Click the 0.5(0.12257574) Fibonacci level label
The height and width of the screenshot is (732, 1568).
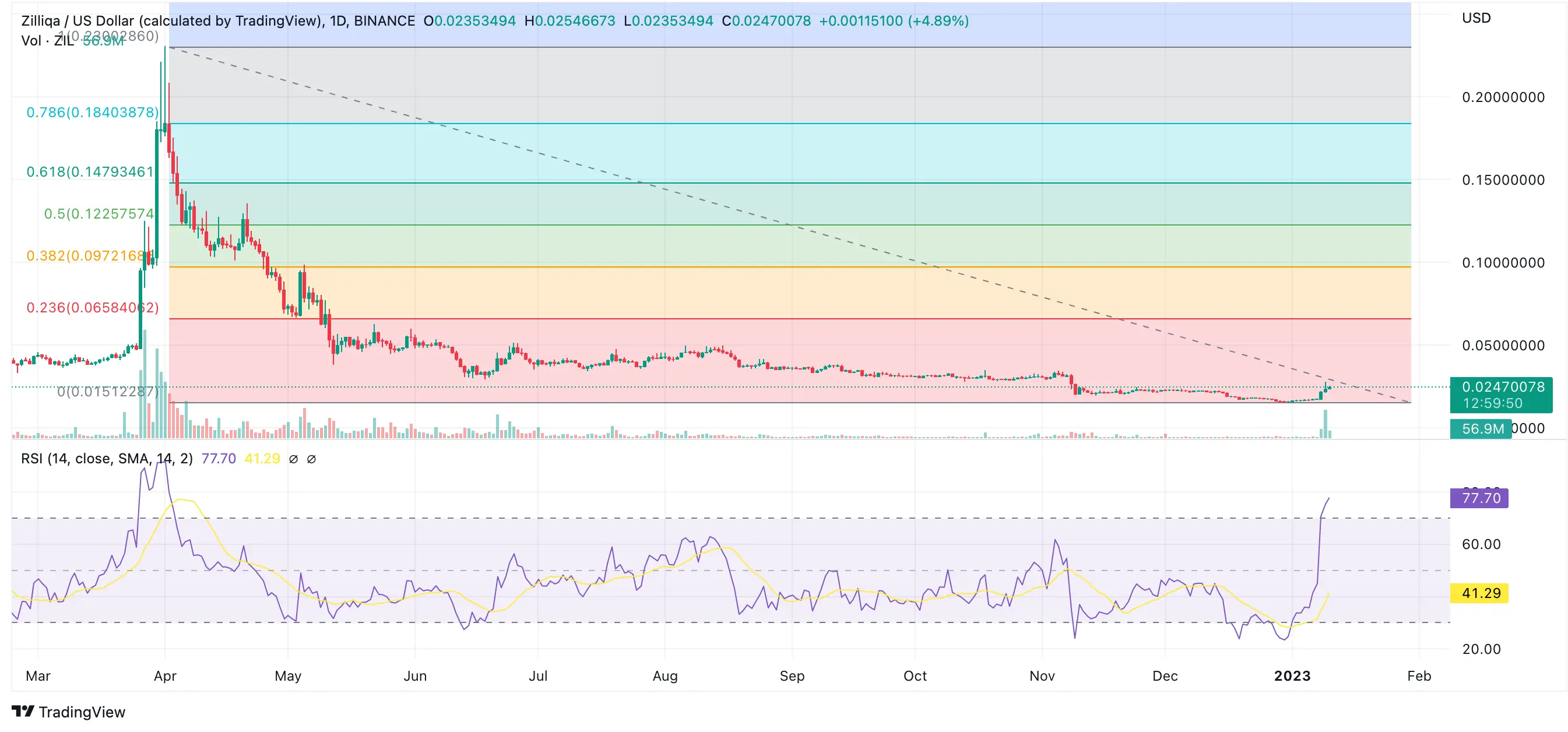click(x=99, y=213)
